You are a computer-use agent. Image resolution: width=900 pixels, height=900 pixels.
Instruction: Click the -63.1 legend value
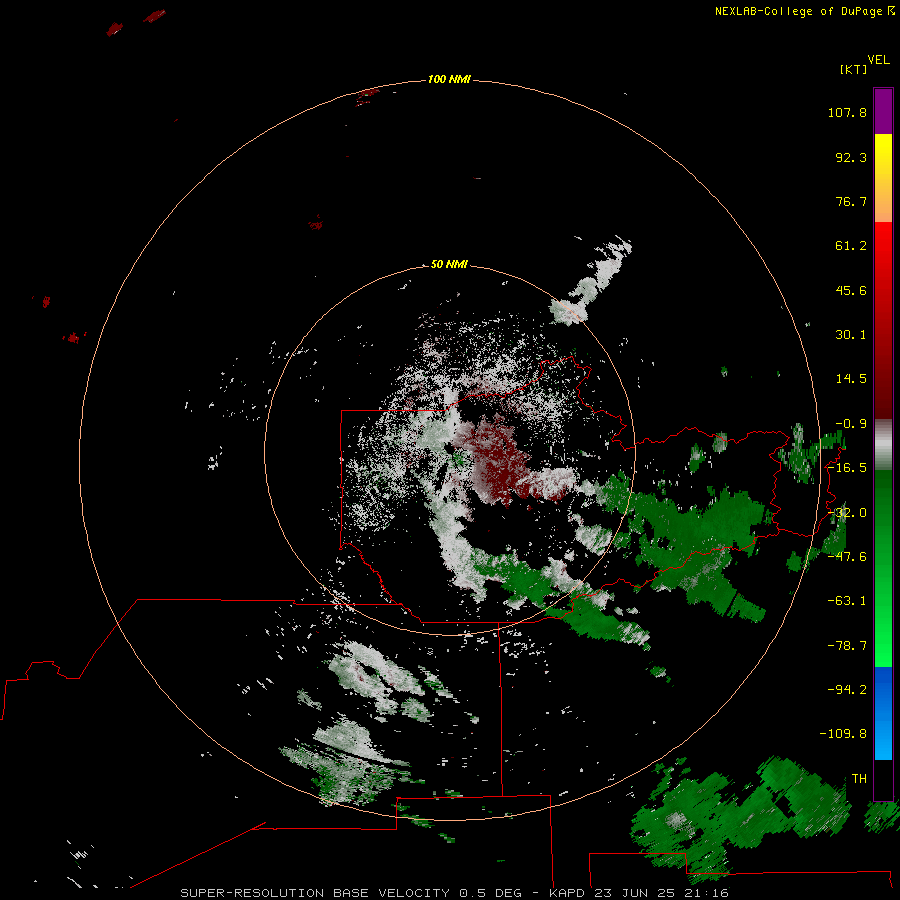point(847,601)
